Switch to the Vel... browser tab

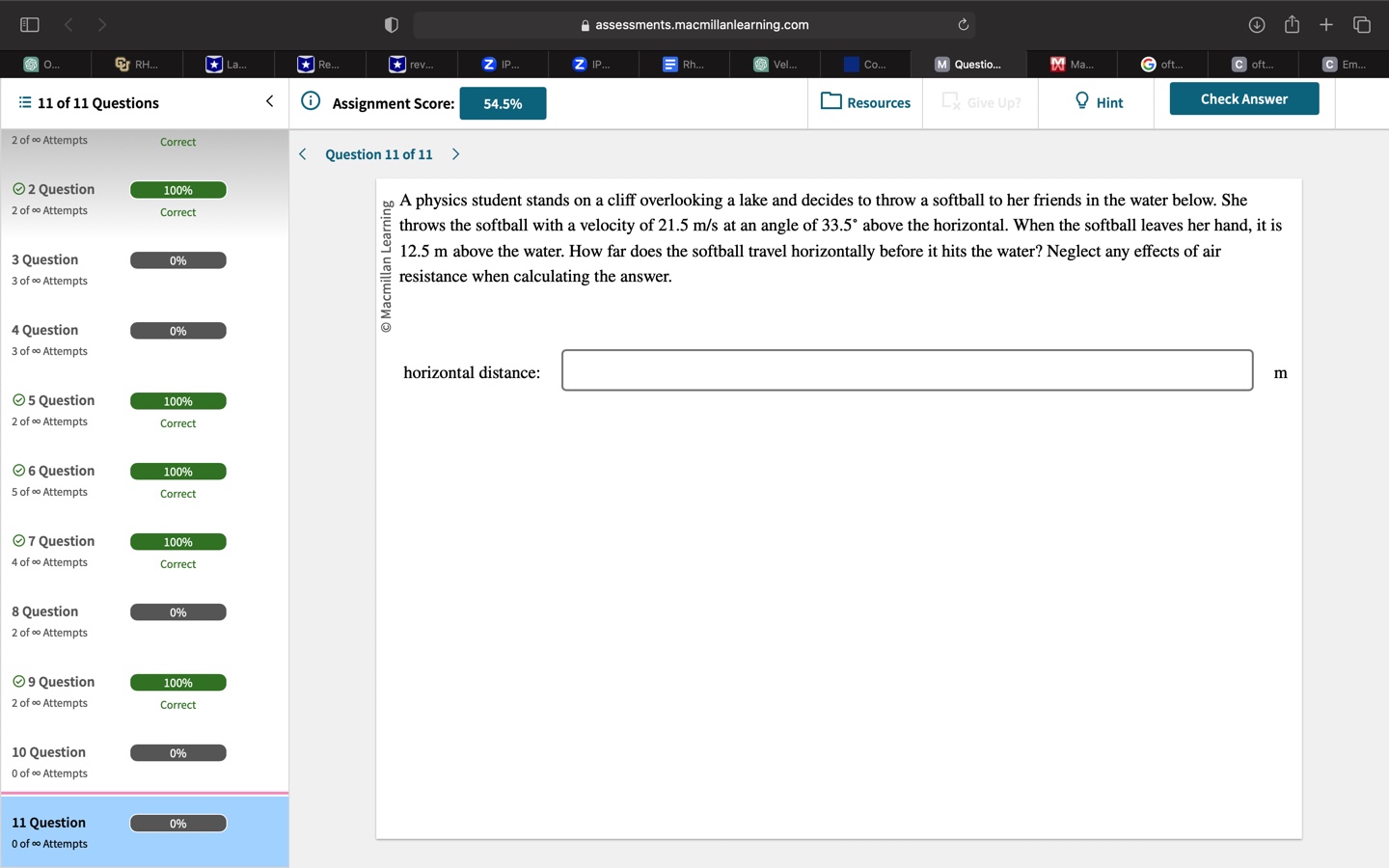(x=777, y=64)
